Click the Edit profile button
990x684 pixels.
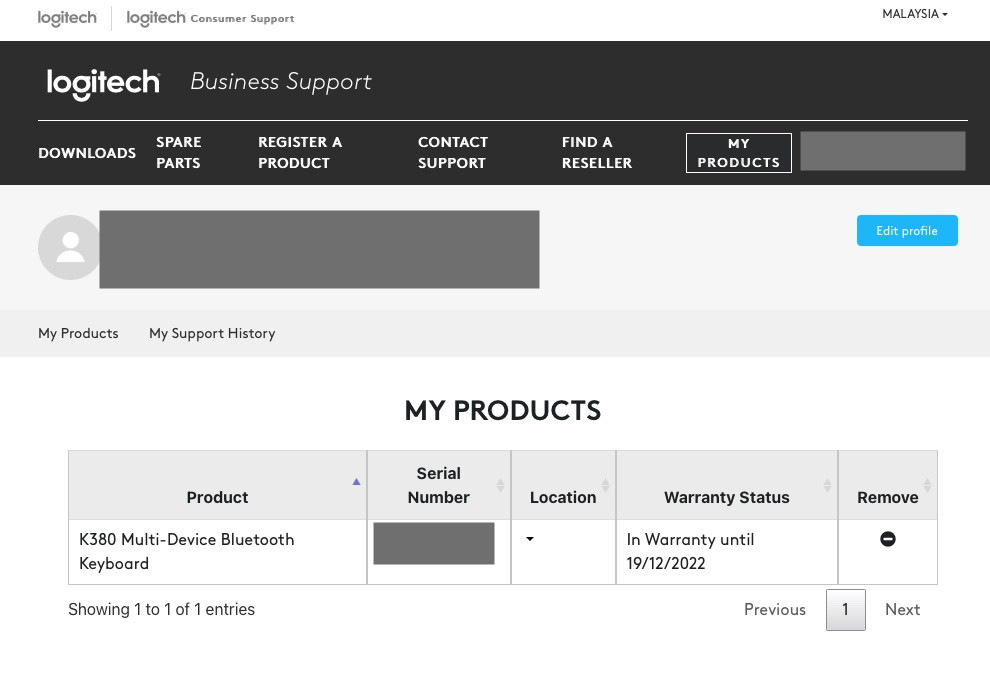click(907, 231)
